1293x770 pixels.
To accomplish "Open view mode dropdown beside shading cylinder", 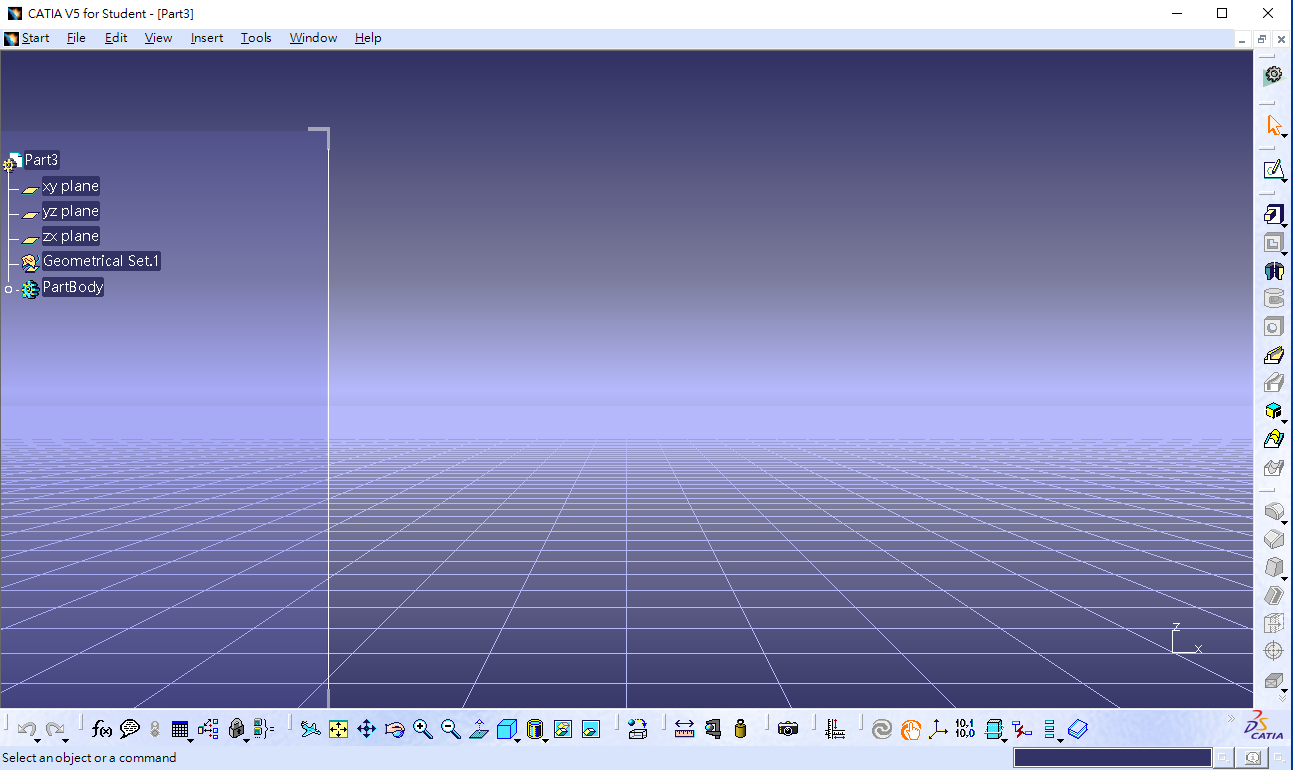I will [545, 740].
